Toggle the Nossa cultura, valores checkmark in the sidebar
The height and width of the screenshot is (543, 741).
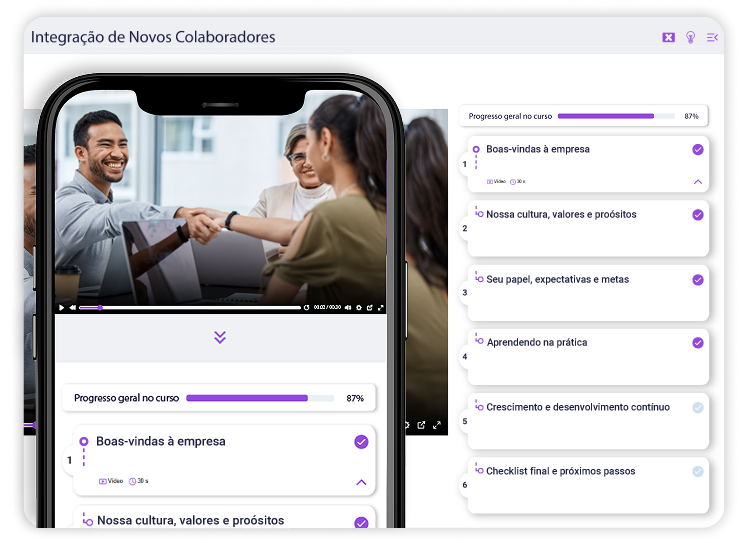698,215
